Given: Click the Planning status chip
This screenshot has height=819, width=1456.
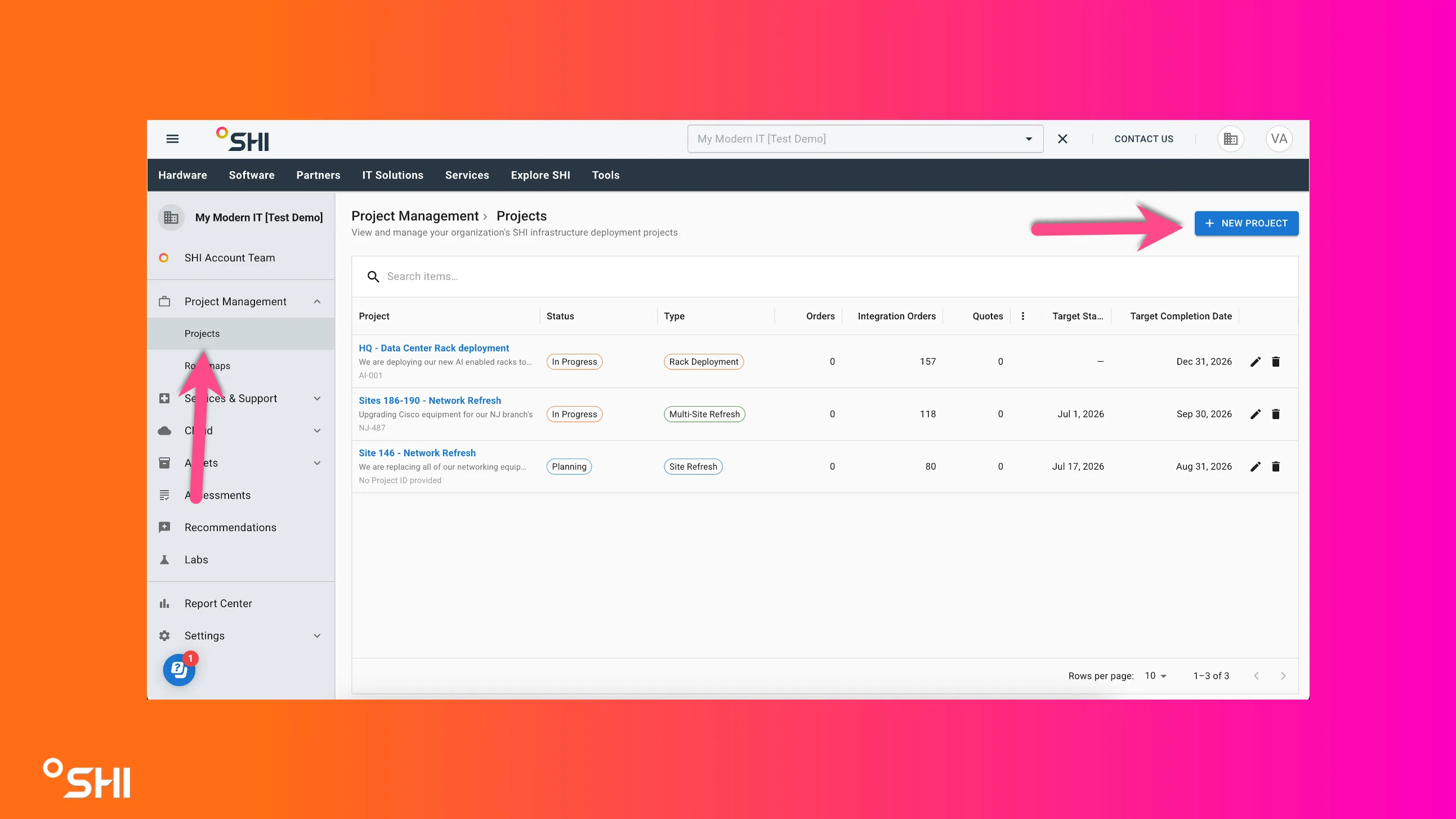Looking at the screenshot, I should [x=569, y=466].
